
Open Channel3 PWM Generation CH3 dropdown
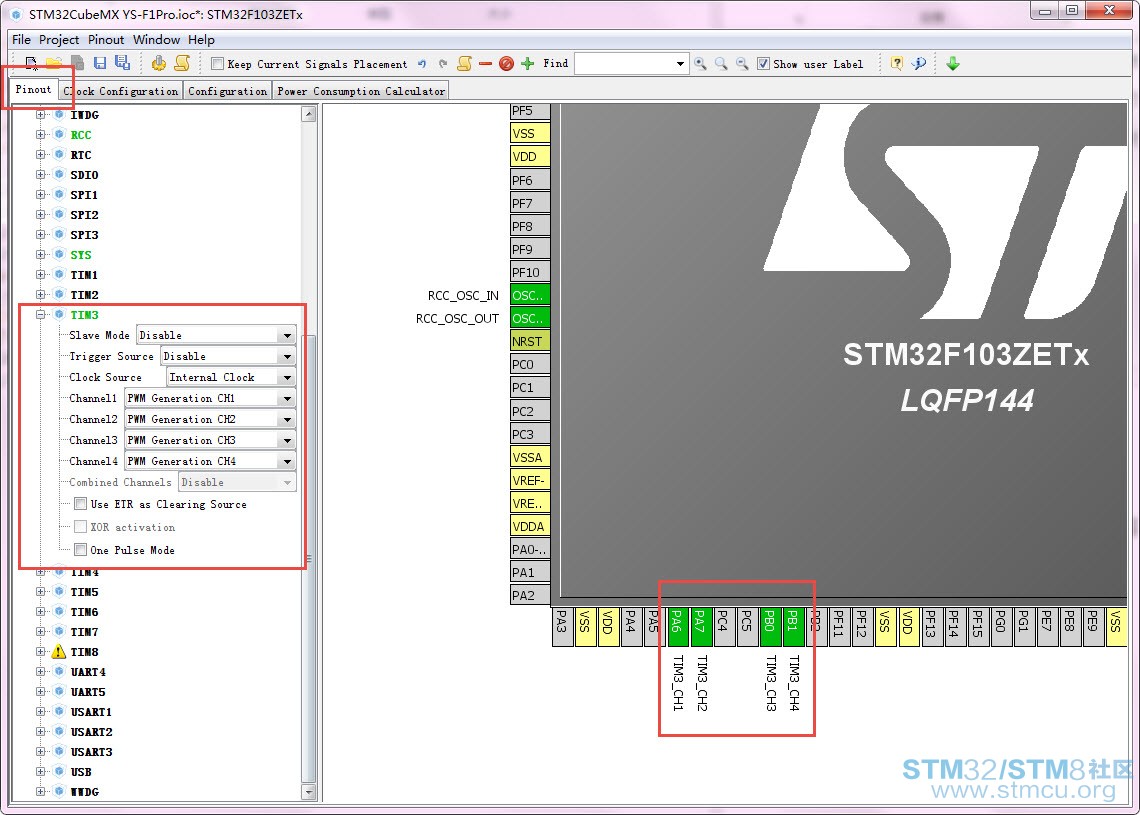click(288, 441)
